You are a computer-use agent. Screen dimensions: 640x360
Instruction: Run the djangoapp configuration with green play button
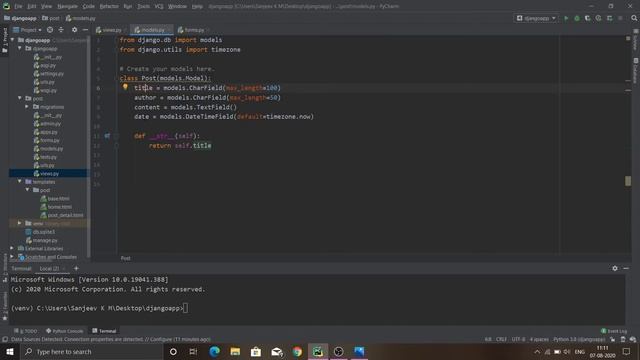click(566, 18)
